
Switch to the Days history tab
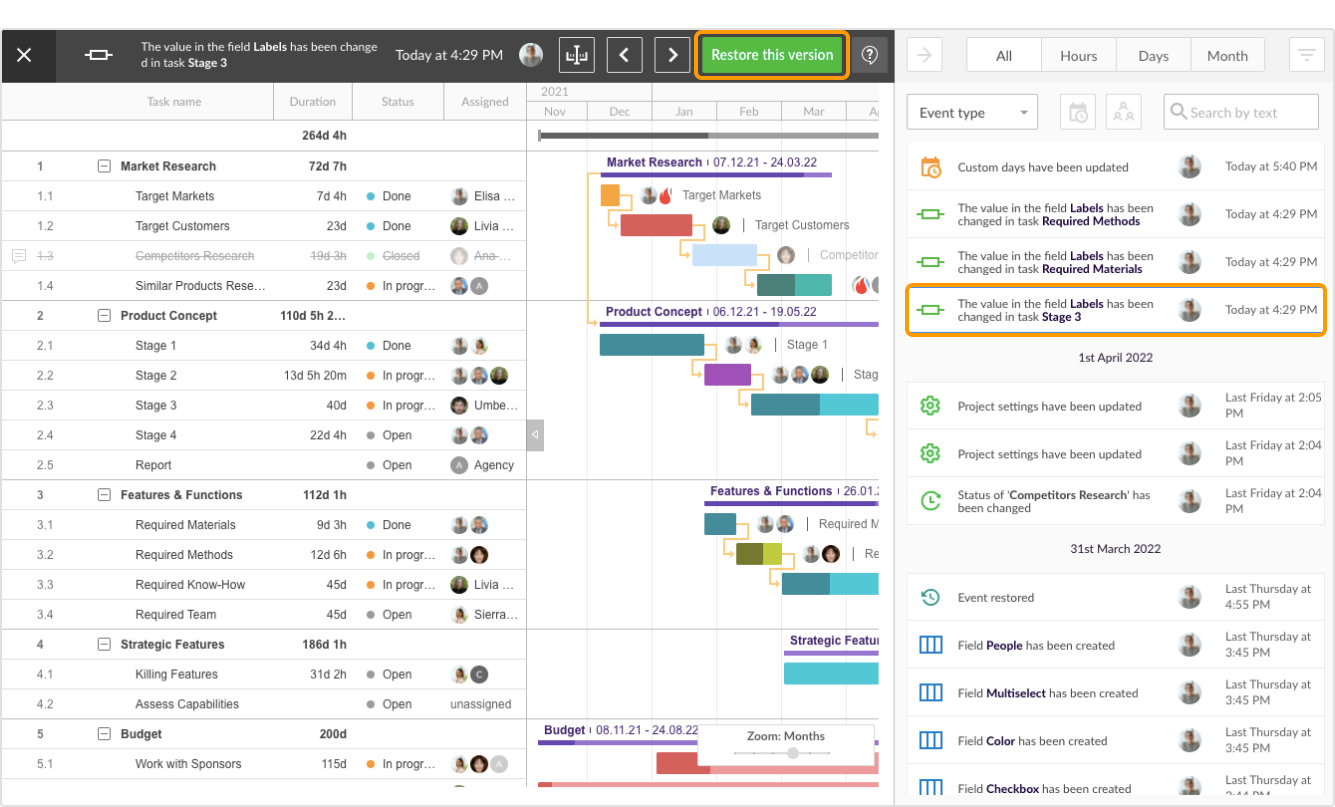click(x=1152, y=55)
